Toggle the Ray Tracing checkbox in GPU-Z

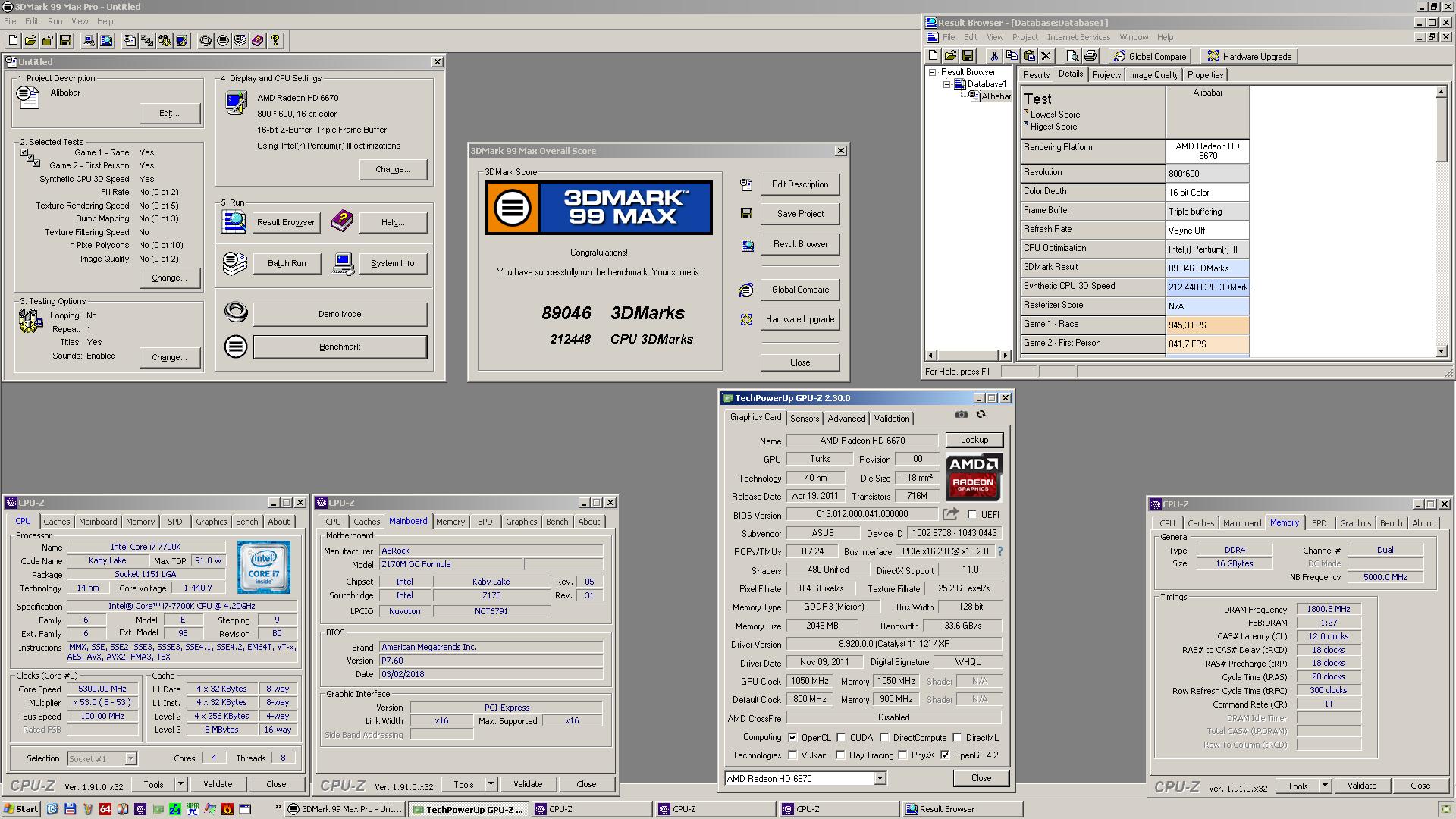pos(840,755)
